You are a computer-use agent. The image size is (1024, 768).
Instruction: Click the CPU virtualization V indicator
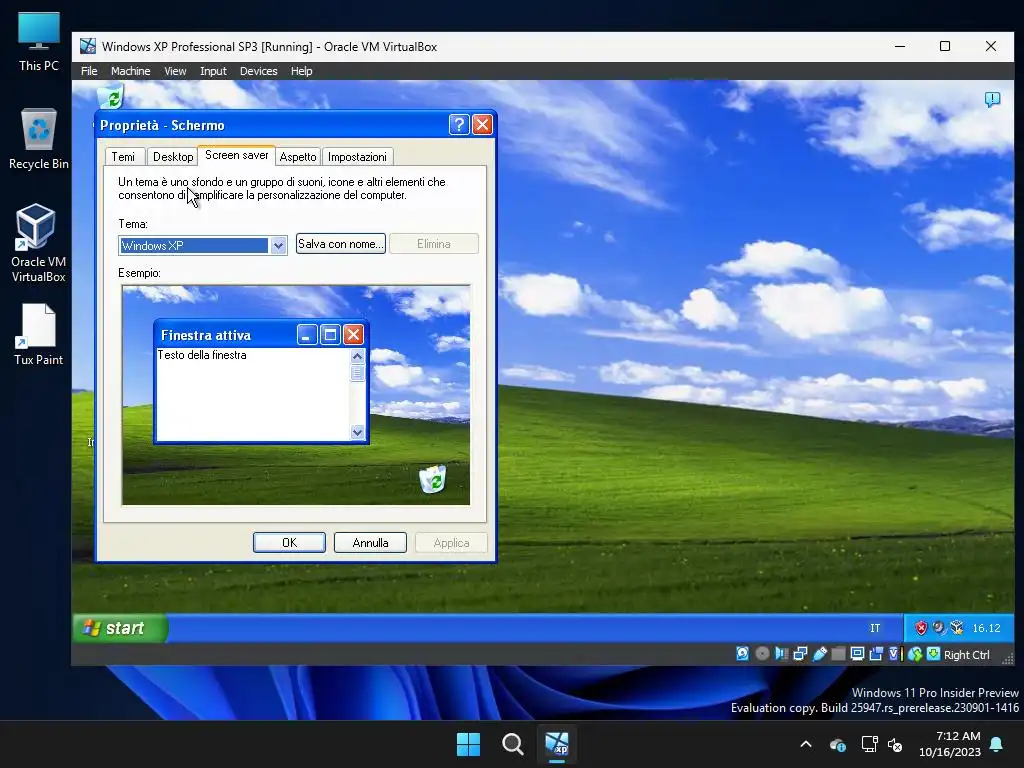[x=894, y=654]
